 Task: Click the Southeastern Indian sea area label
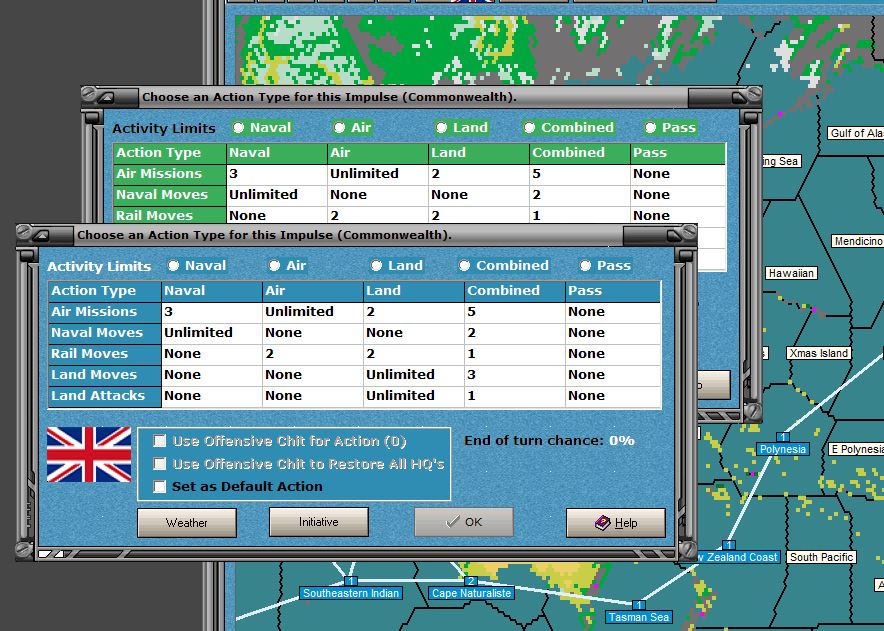point(351,593)
